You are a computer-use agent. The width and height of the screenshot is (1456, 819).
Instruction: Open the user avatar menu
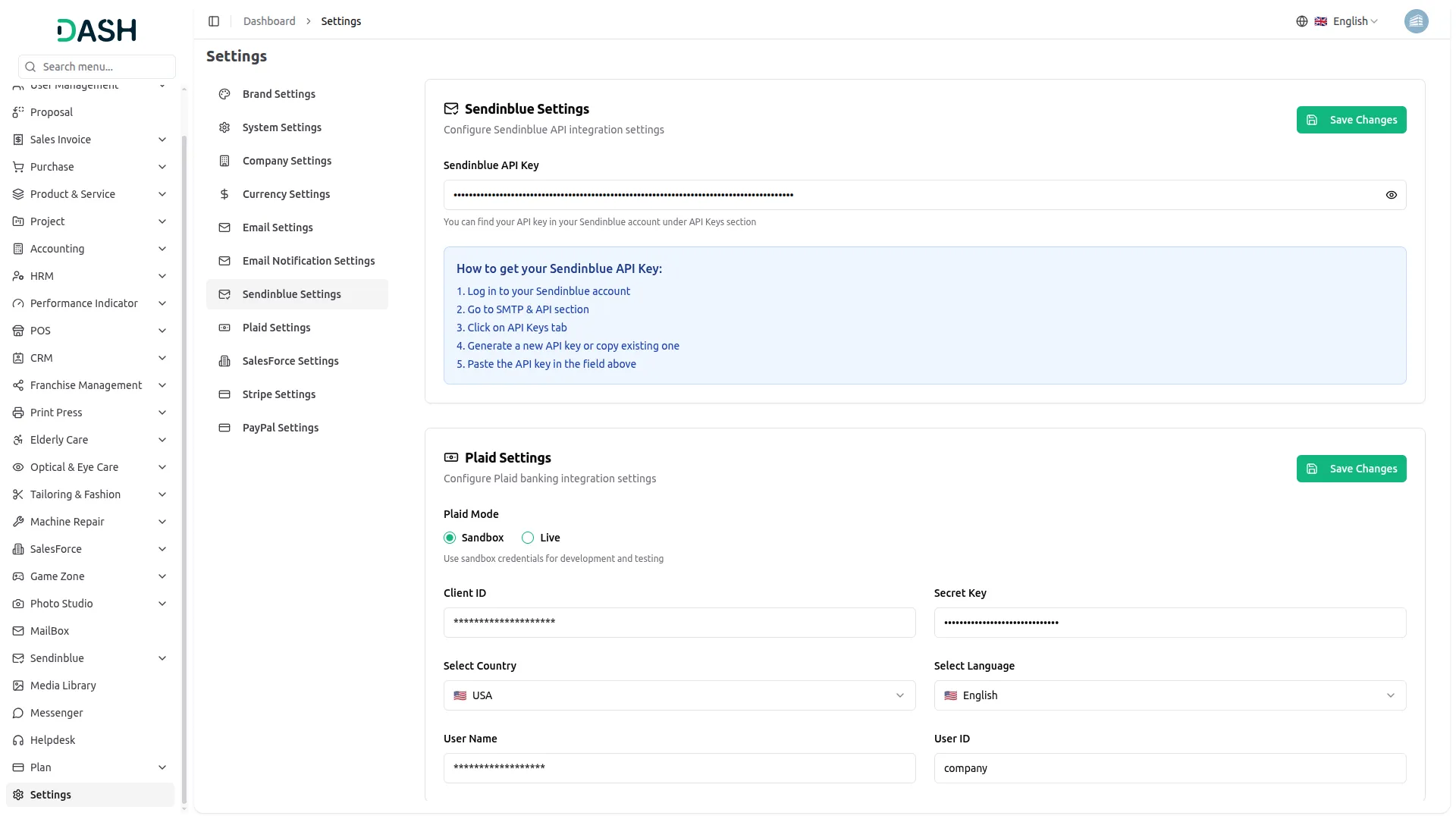1415,21
